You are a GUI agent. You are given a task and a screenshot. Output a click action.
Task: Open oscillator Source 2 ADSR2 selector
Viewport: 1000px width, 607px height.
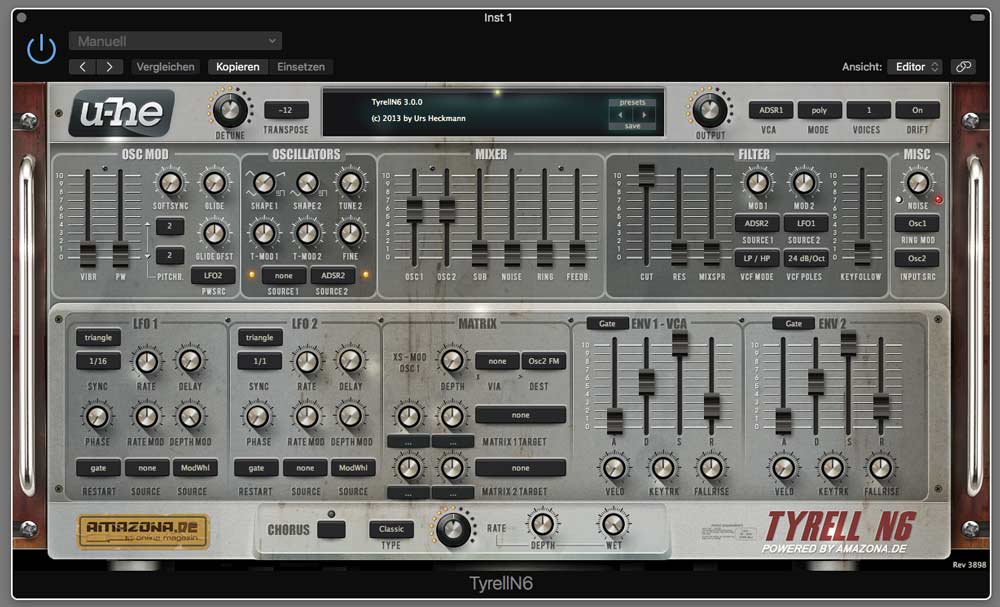coord(333,275)
